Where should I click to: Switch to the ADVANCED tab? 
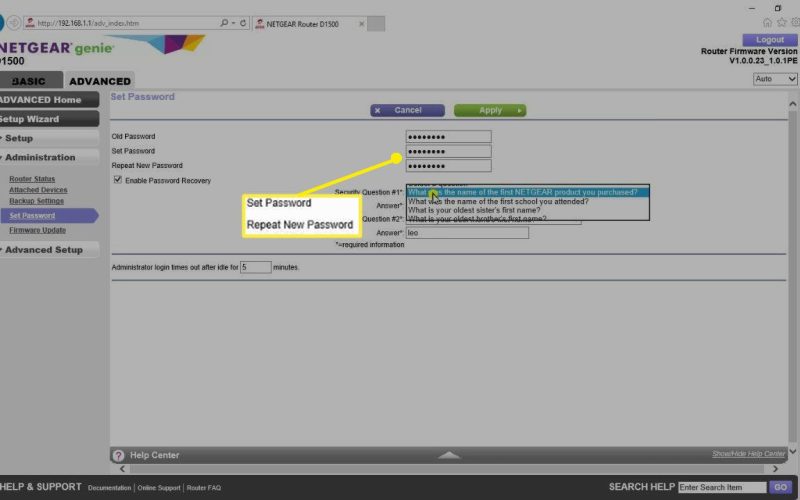pos(100,81)
